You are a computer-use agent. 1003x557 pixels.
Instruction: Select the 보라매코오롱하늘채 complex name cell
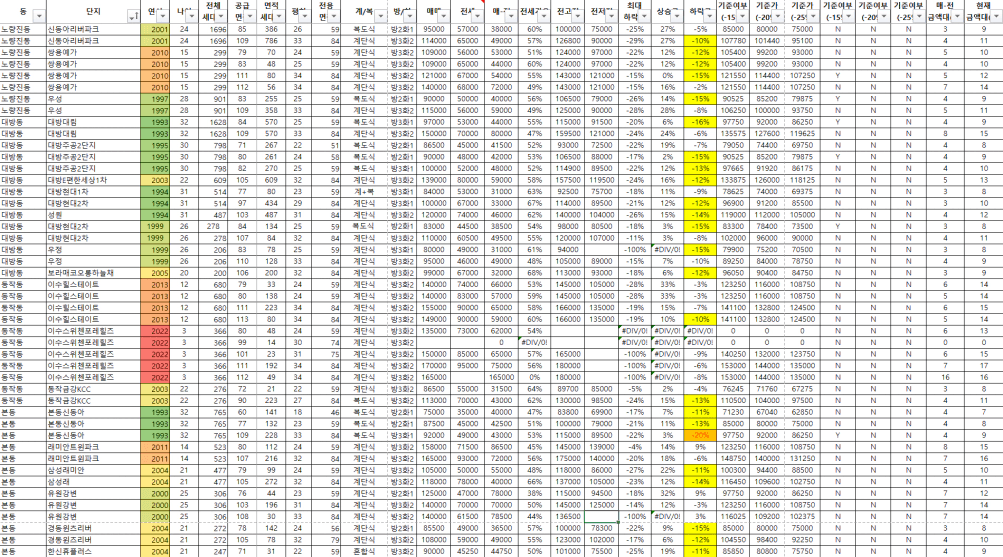click(94, 273)
